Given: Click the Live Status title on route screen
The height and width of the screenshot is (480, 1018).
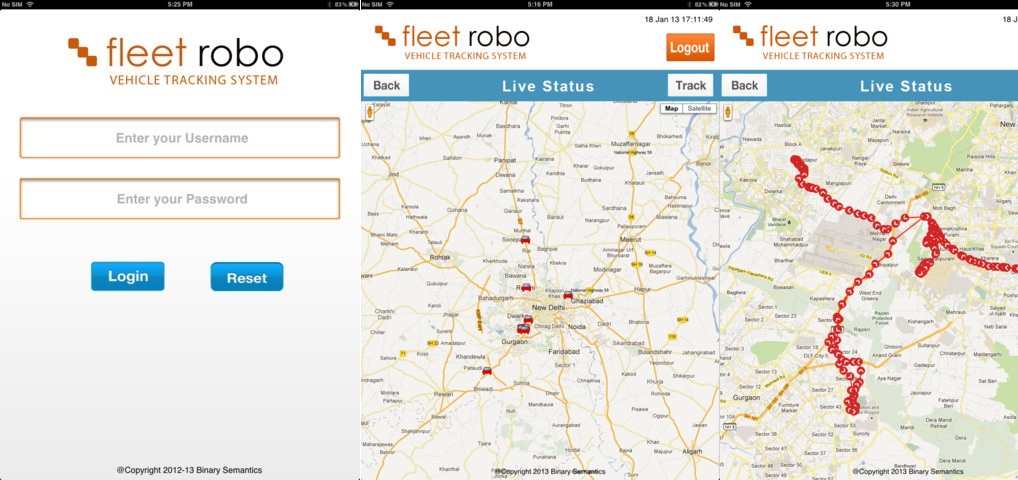Looking at the screenshot, I should (906, 86).
